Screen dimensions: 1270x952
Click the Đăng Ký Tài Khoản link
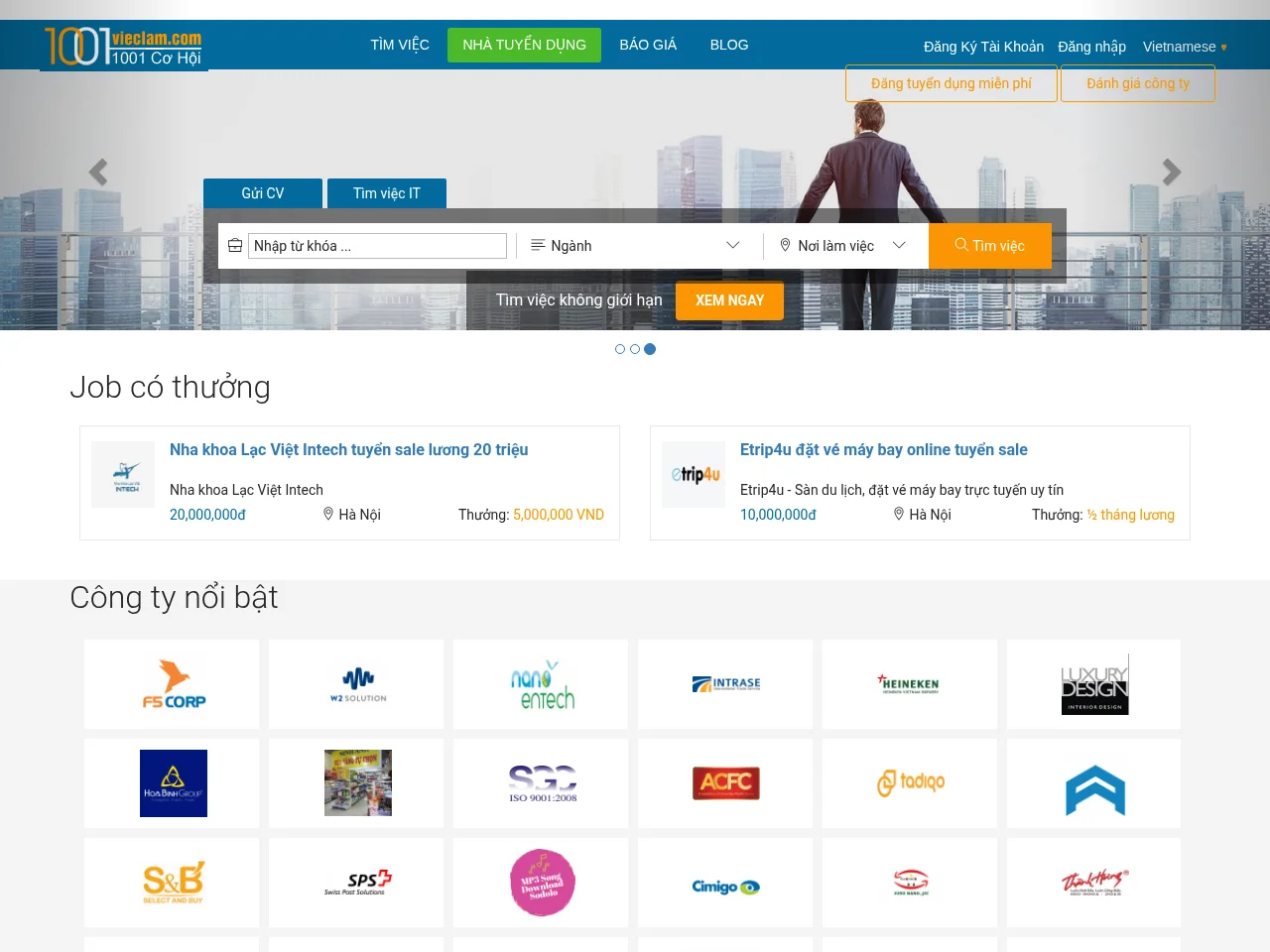pos(983,47)
